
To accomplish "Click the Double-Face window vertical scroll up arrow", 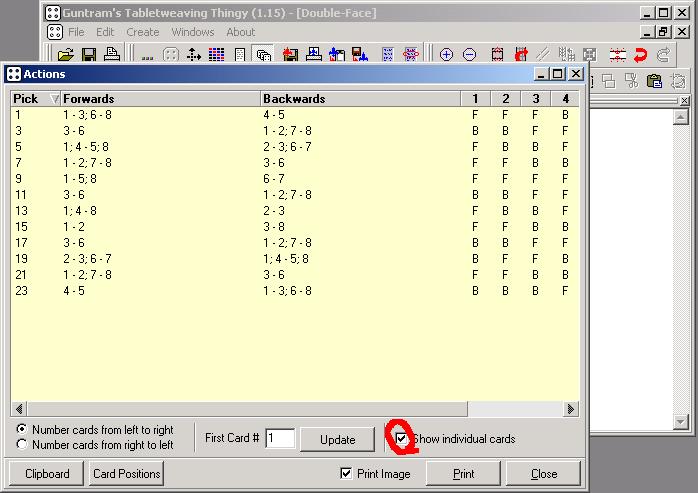I will (x=681, y=117).
